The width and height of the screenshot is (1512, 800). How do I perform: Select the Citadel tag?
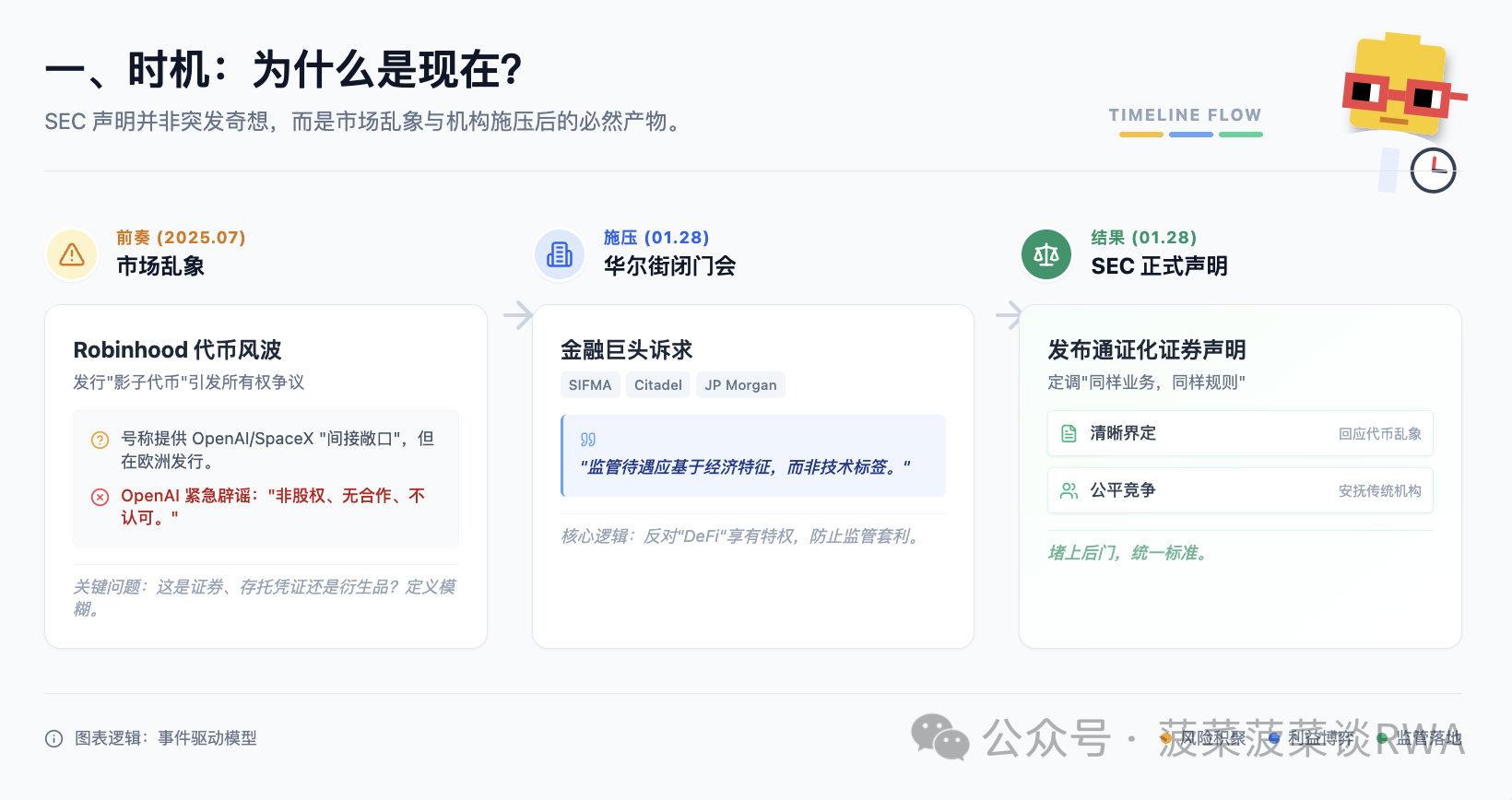click(658, 385)
